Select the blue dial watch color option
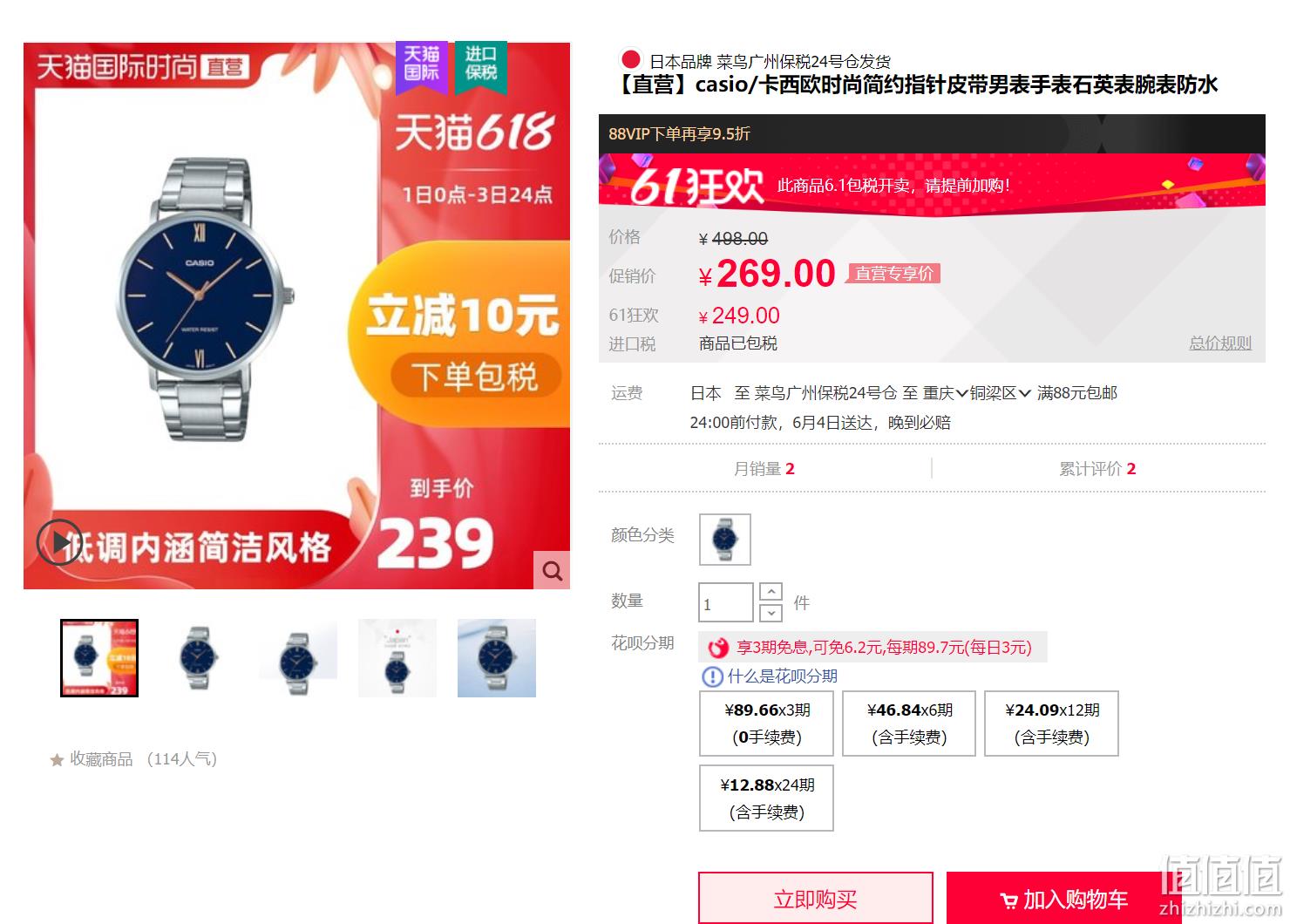Image resolution: width=1290 pixels, height=924 pixels. 724,540
